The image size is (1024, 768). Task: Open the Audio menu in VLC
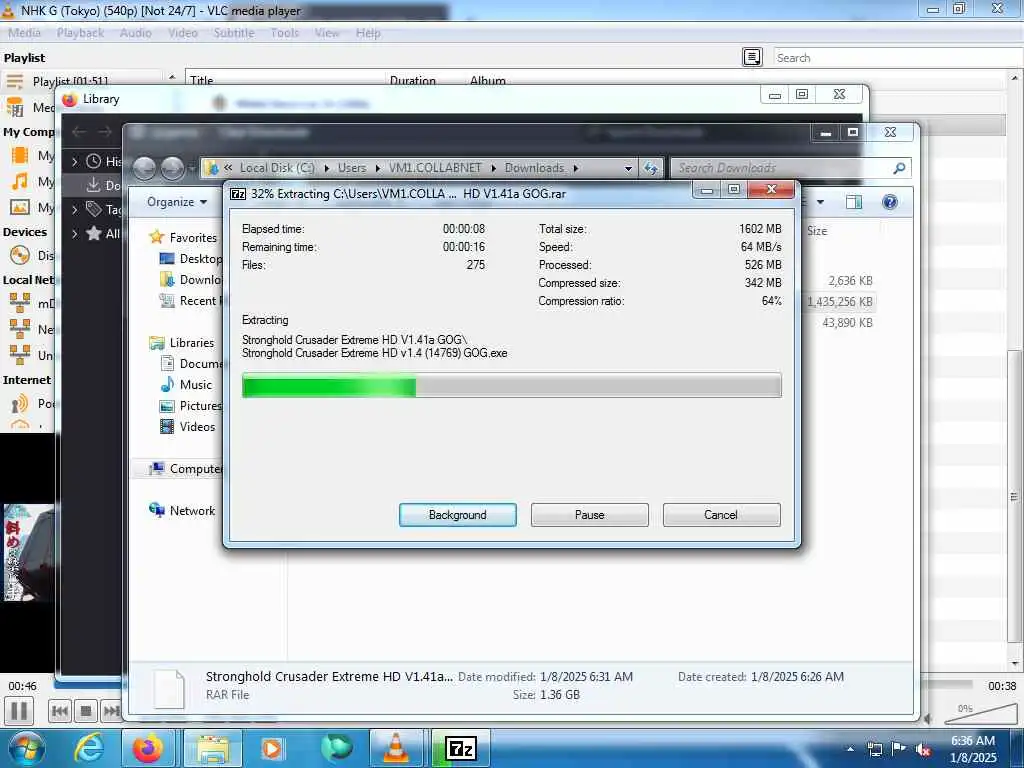coord(135,33)
